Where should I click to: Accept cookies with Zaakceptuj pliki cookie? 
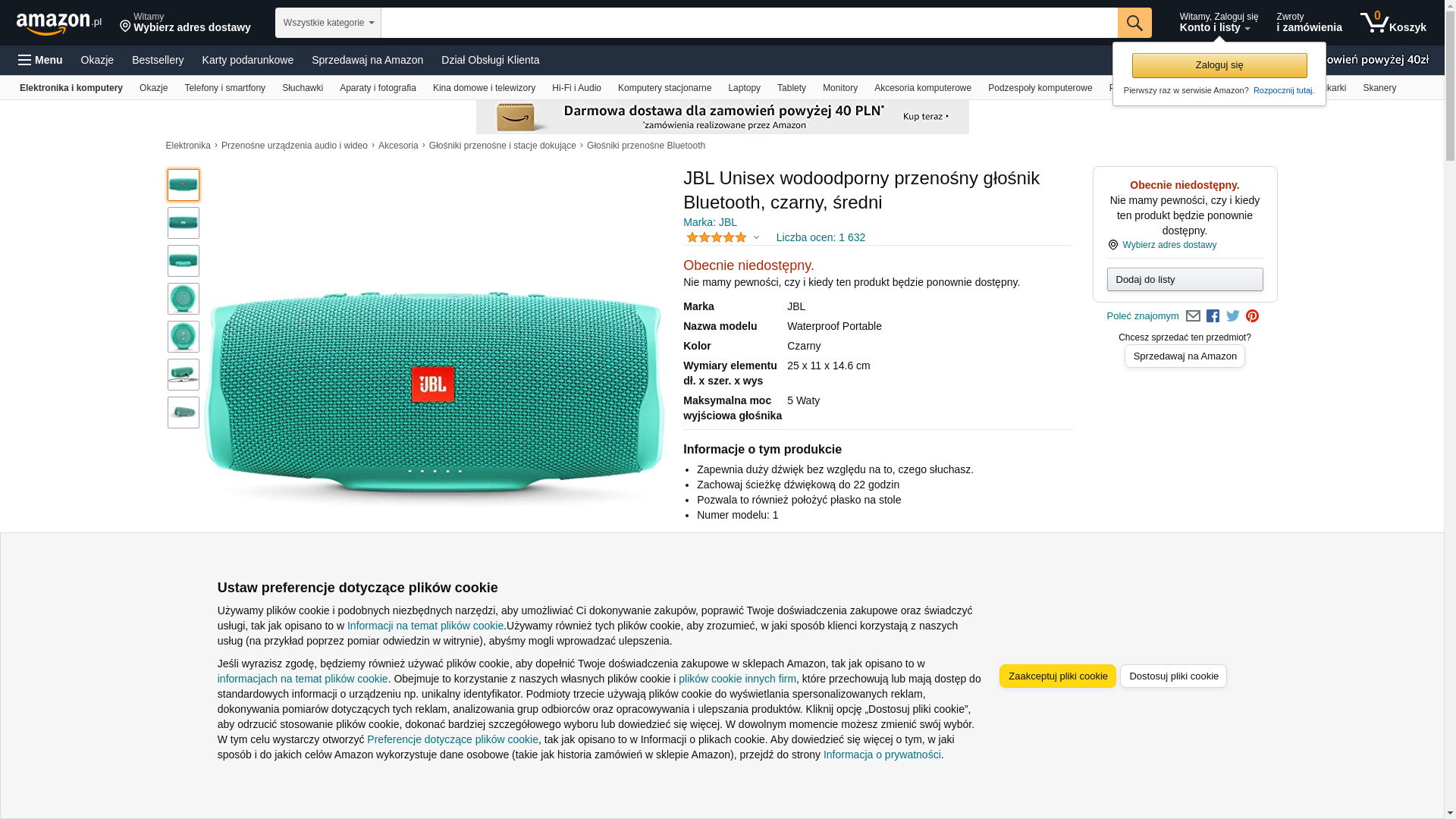(1057, 676)
